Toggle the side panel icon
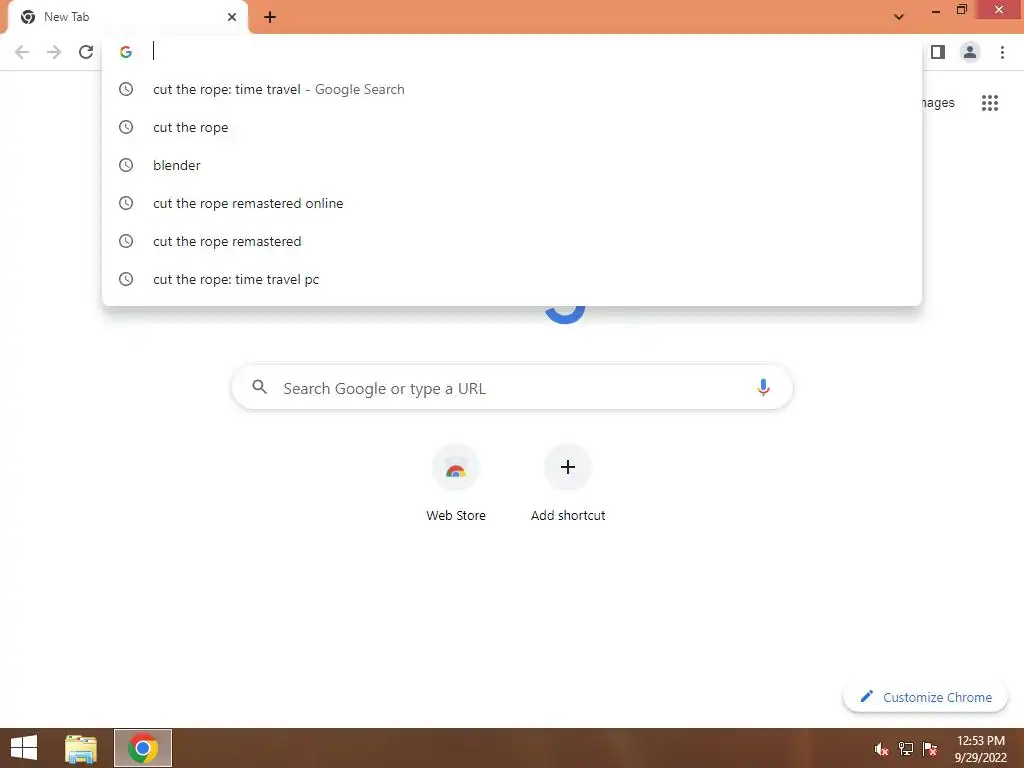Screen dimensions: 1024x768 point(938,52)
